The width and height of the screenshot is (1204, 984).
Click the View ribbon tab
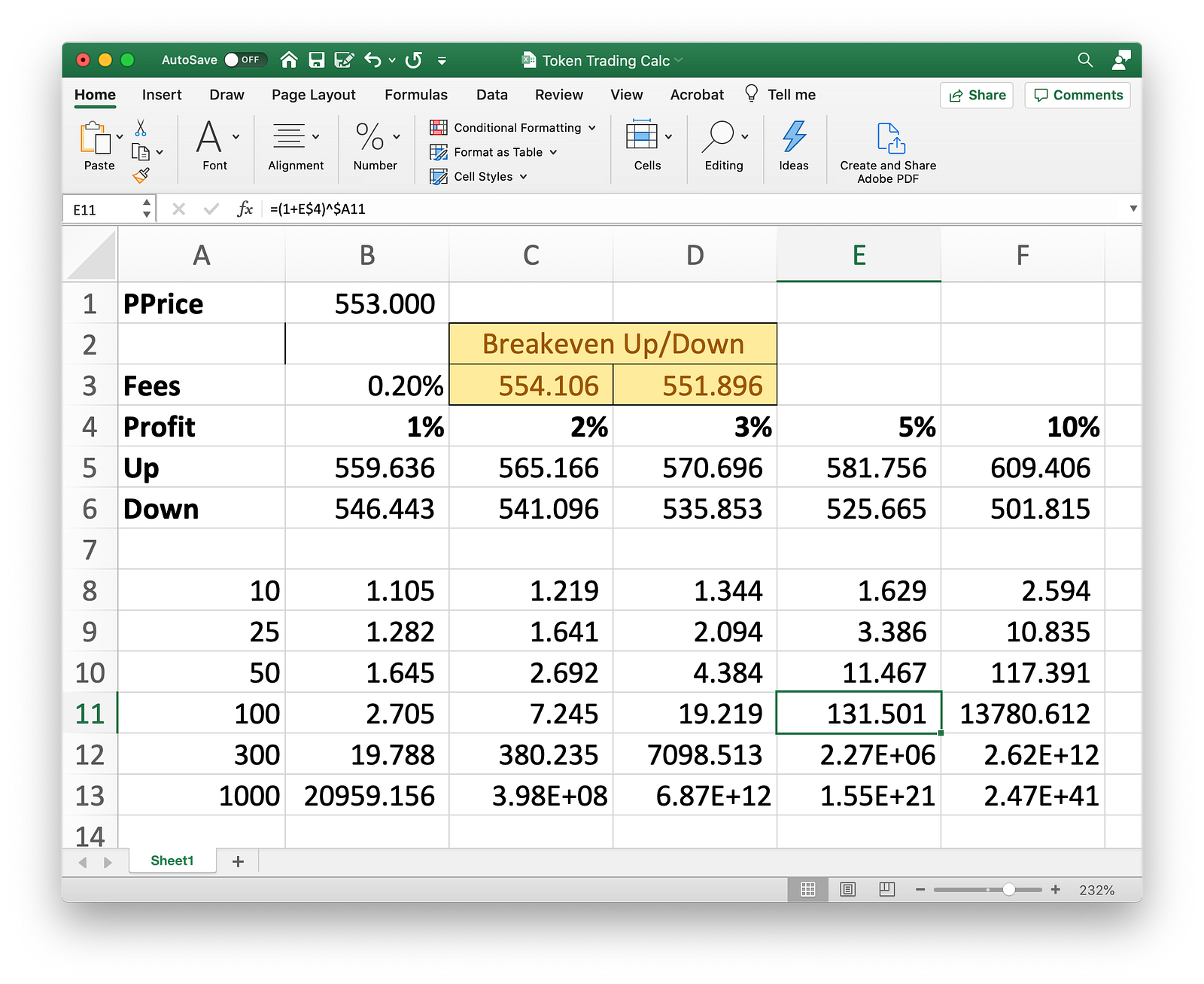pos(627,95)
